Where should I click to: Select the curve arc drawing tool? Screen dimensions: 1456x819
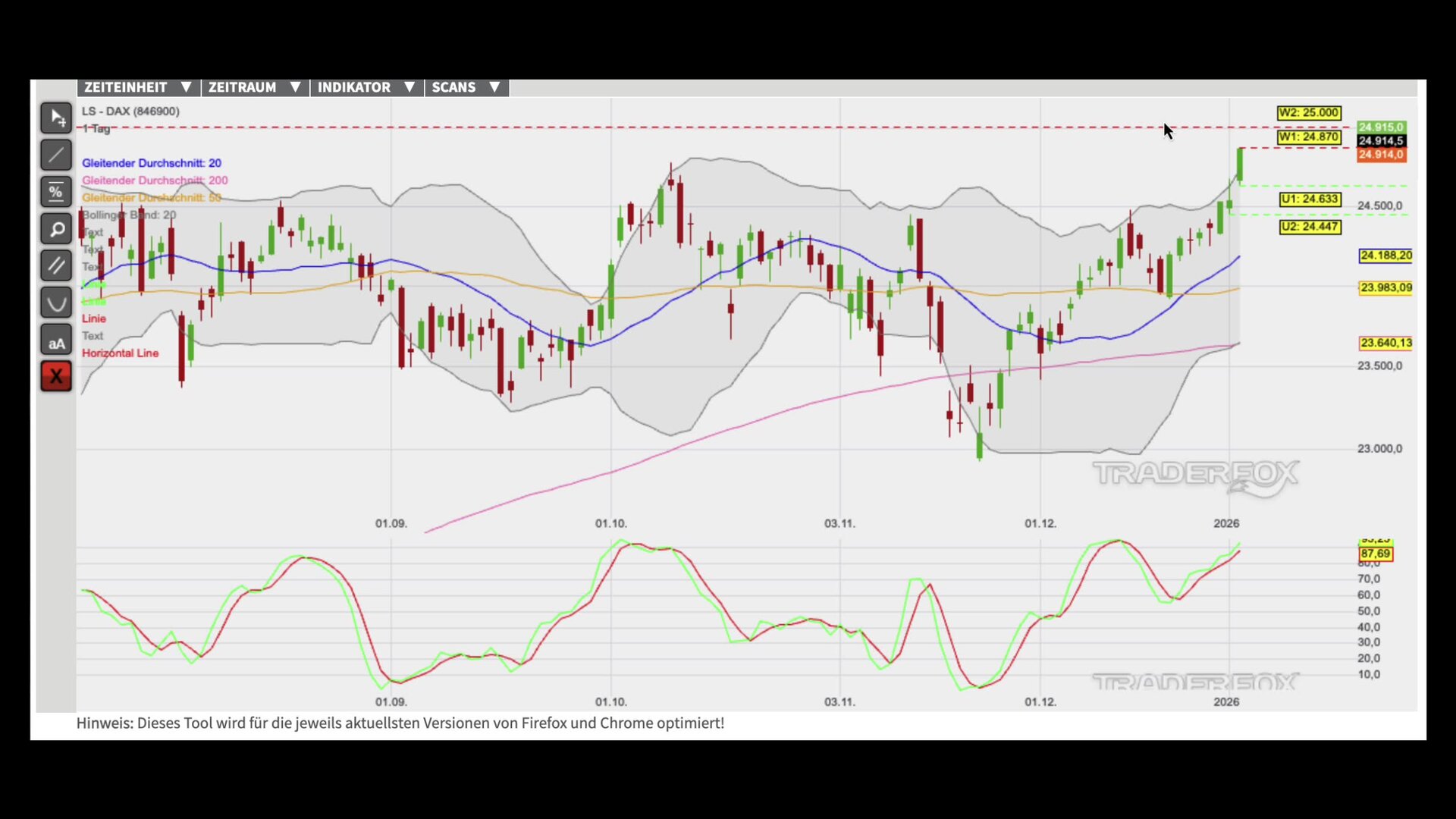56,303
